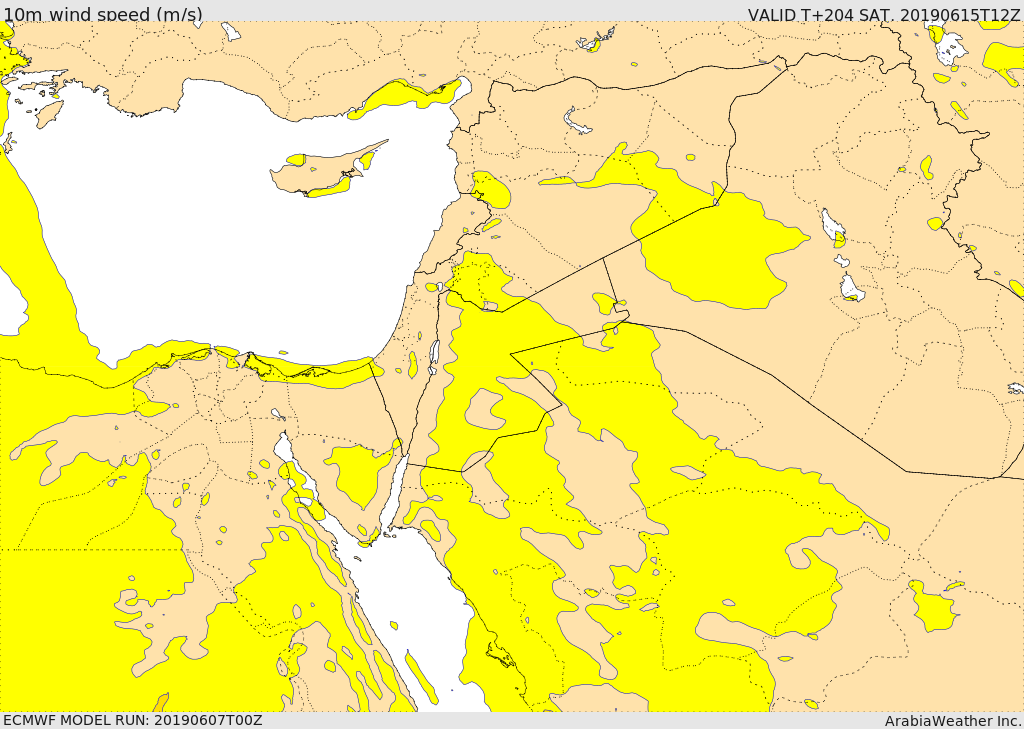Viewport: 1024px width, 729px height.
Task: Click the 'ECMWF MODEL RUN: 20190607T00Z' text
Action: tap(133, 720)
